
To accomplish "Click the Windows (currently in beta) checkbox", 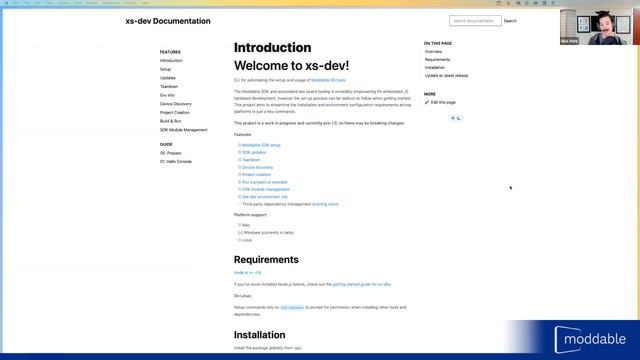I will pos(240,233).
